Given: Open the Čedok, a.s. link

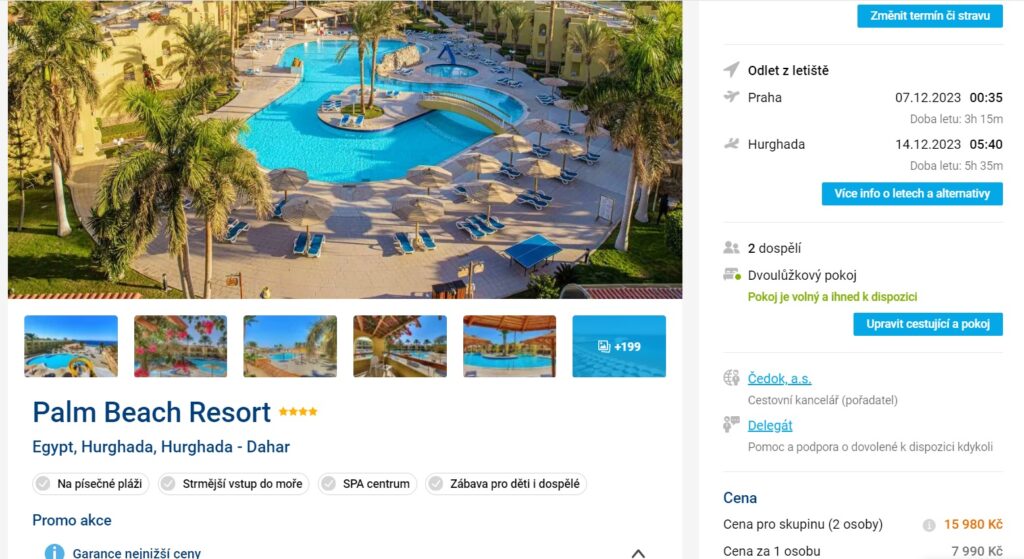Looking at the screenshot, I should 780,379.
